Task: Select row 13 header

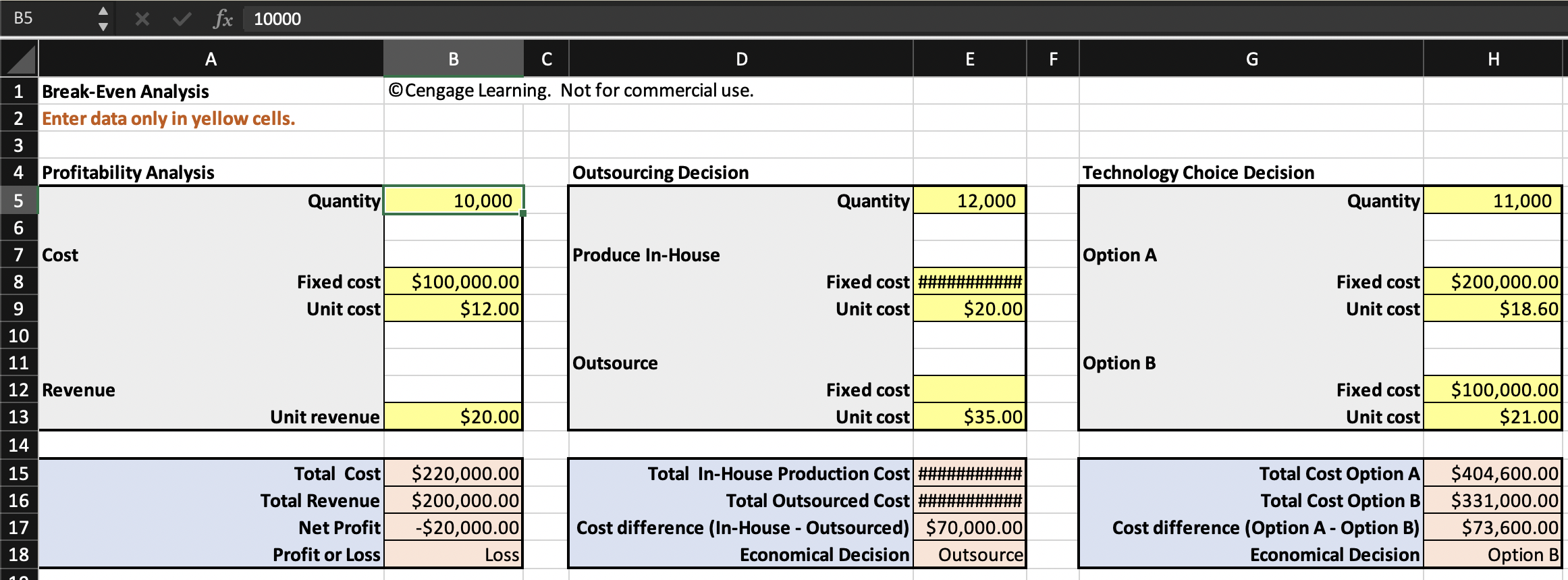Action: click(19, 417)
